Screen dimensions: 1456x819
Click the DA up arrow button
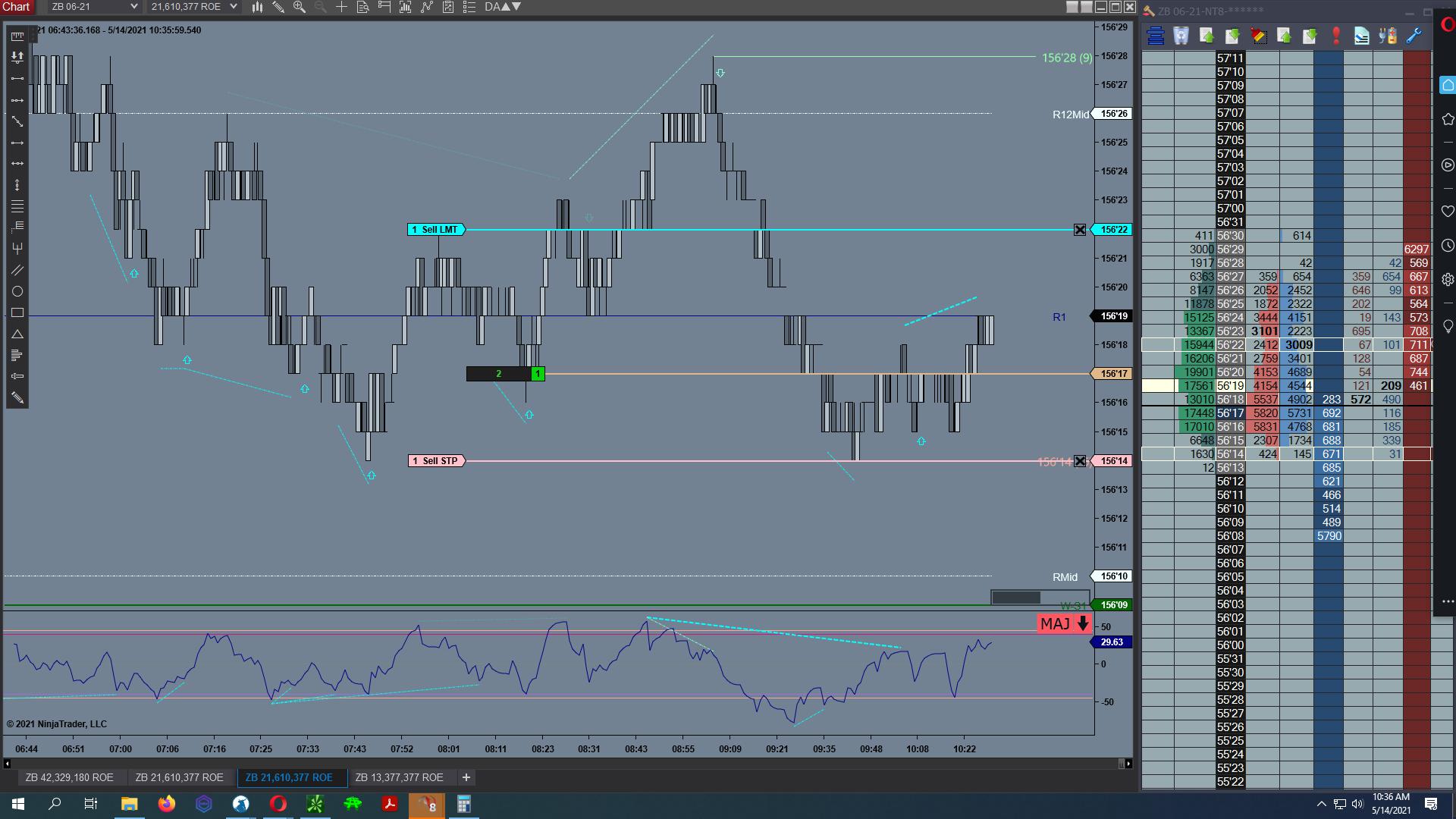506,7
